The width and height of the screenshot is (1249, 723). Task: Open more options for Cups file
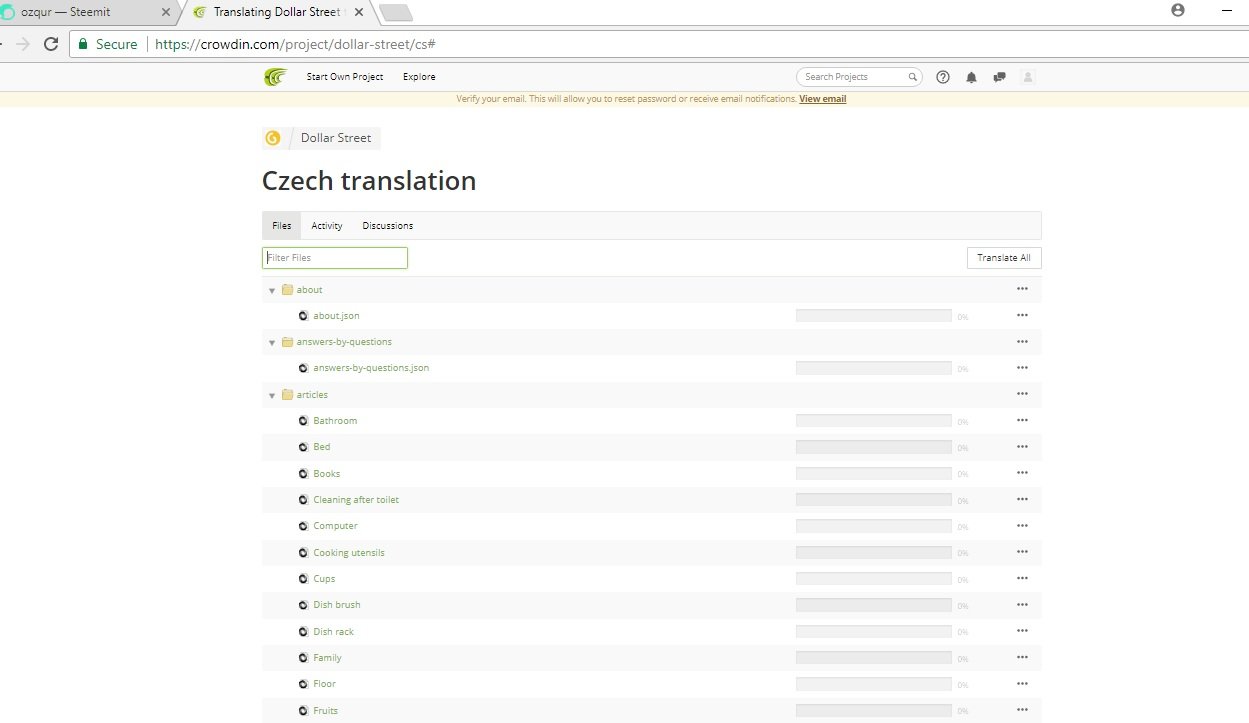(1022, 578)
